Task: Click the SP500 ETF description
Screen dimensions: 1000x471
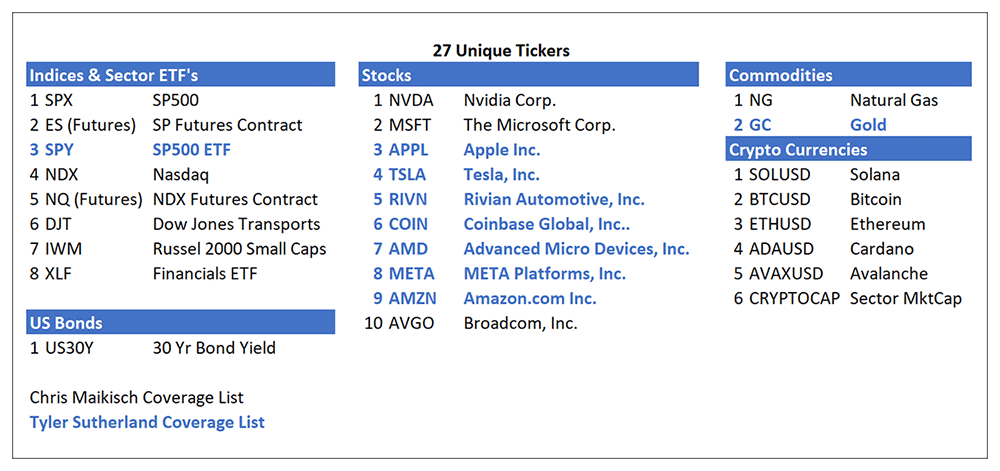Action: (x=191, y=150)
